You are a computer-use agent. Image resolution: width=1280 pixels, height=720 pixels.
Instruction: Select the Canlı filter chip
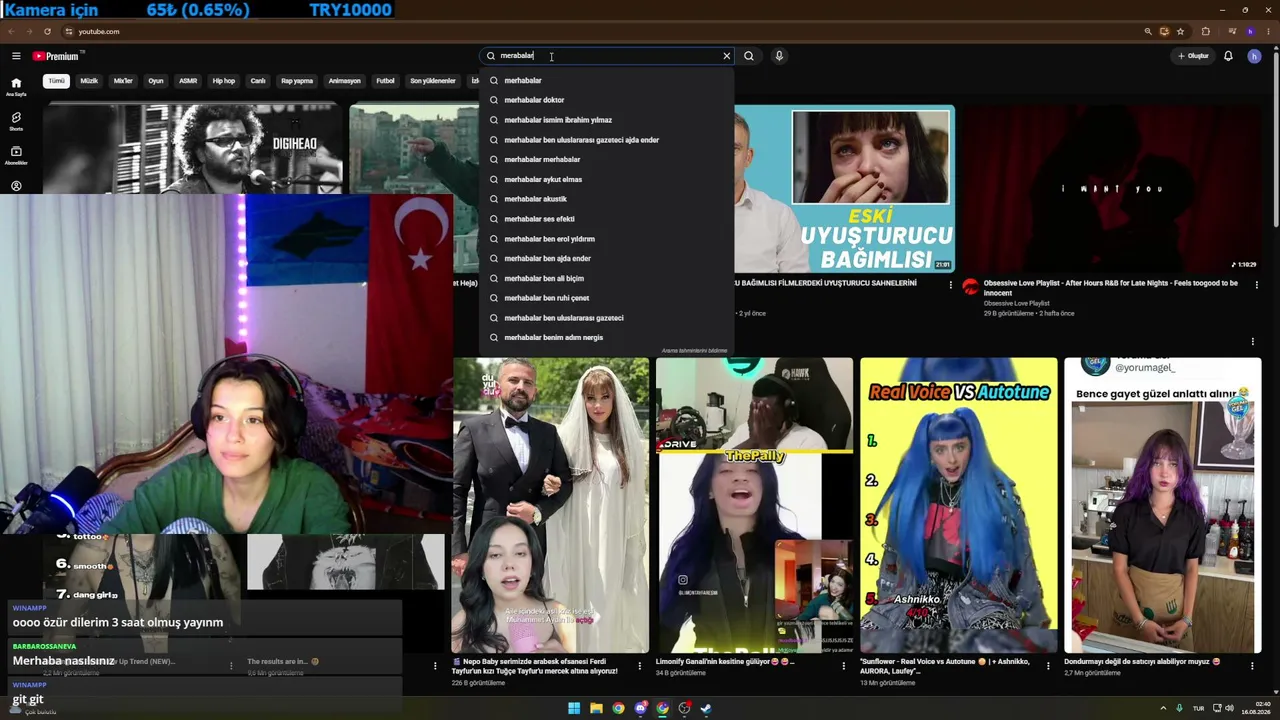(x=258, y=81)
